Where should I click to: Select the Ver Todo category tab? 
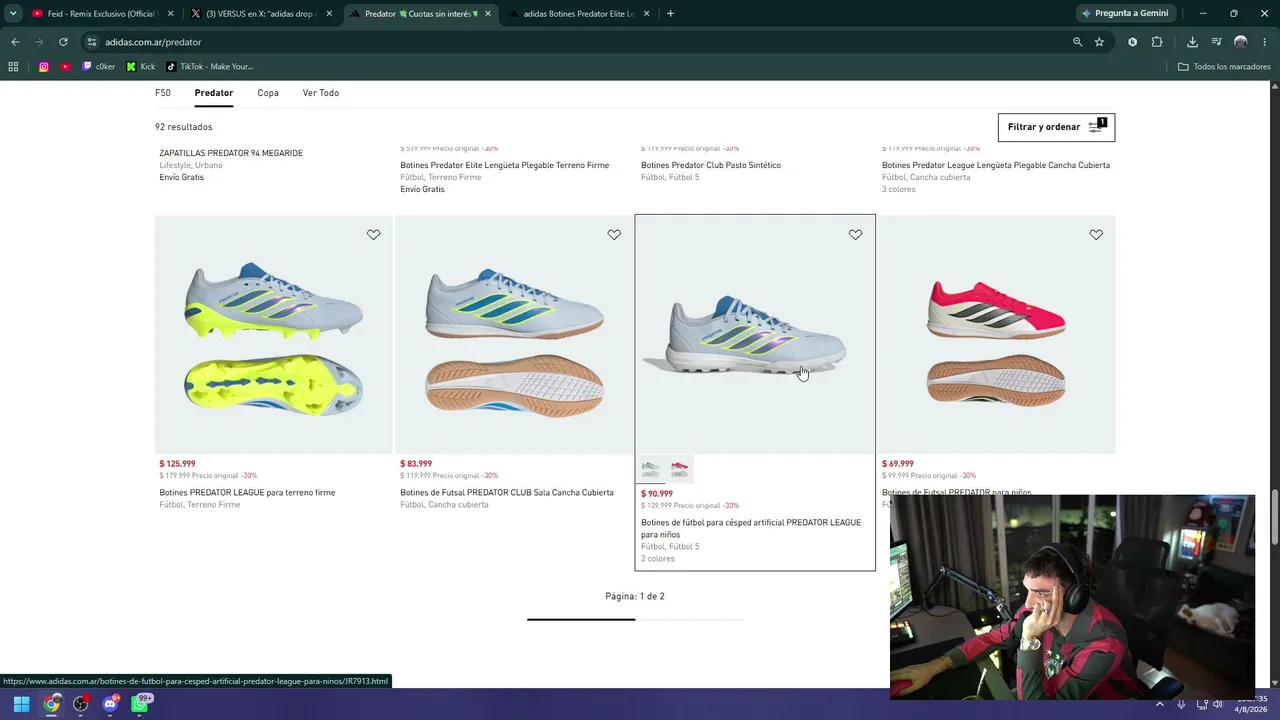[x=321, y=93]
